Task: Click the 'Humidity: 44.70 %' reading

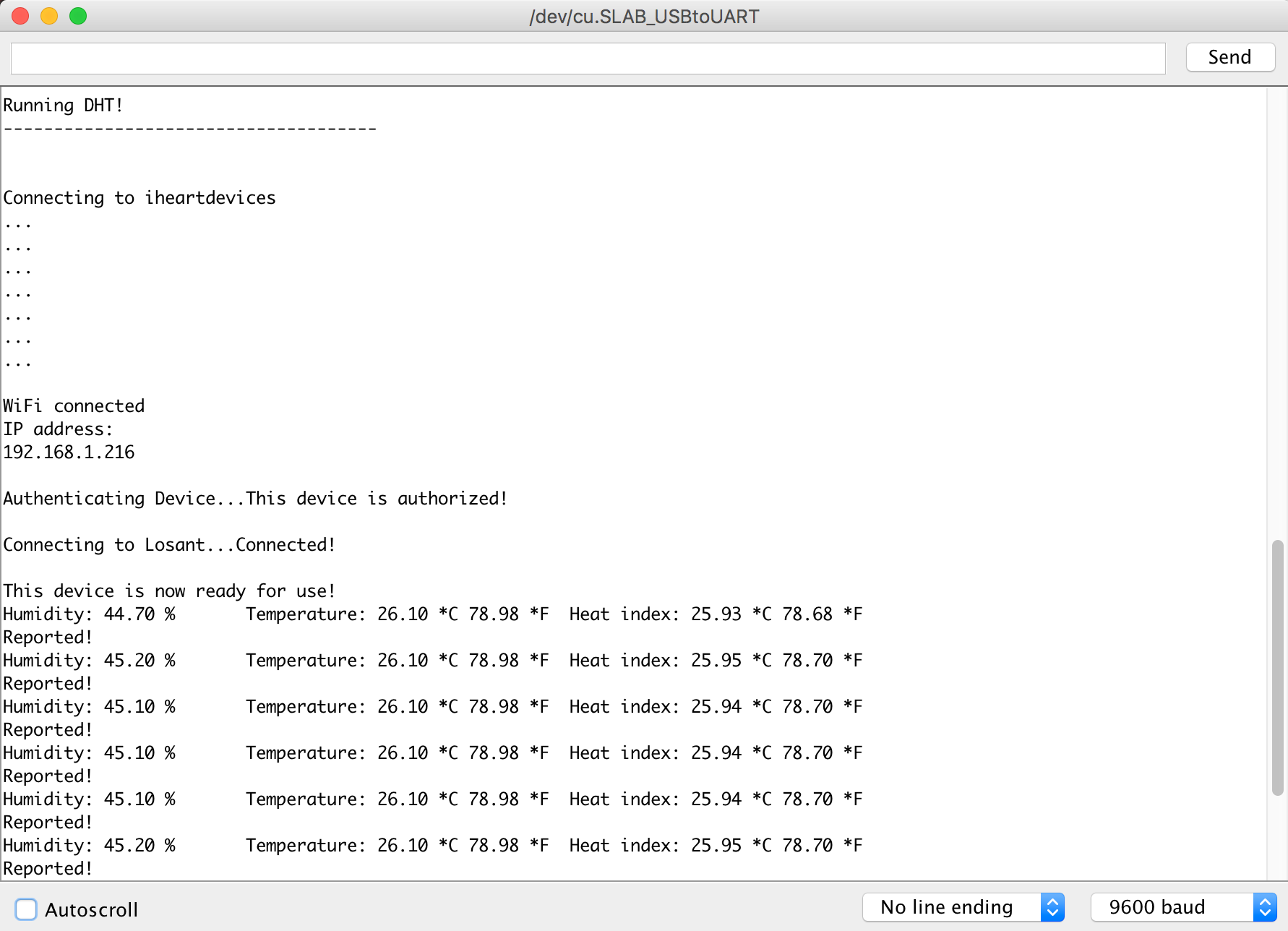Action: click(x=90, y=614)
